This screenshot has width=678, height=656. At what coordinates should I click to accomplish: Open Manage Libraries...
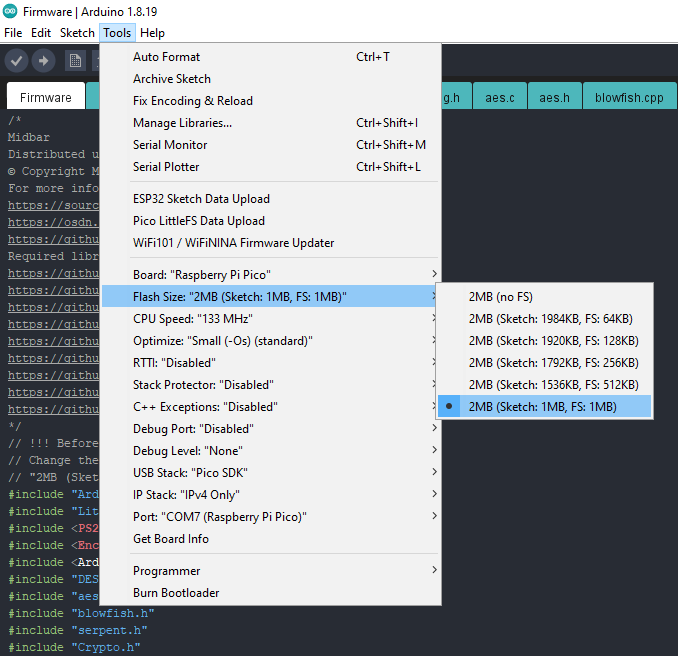click(271, 123)
